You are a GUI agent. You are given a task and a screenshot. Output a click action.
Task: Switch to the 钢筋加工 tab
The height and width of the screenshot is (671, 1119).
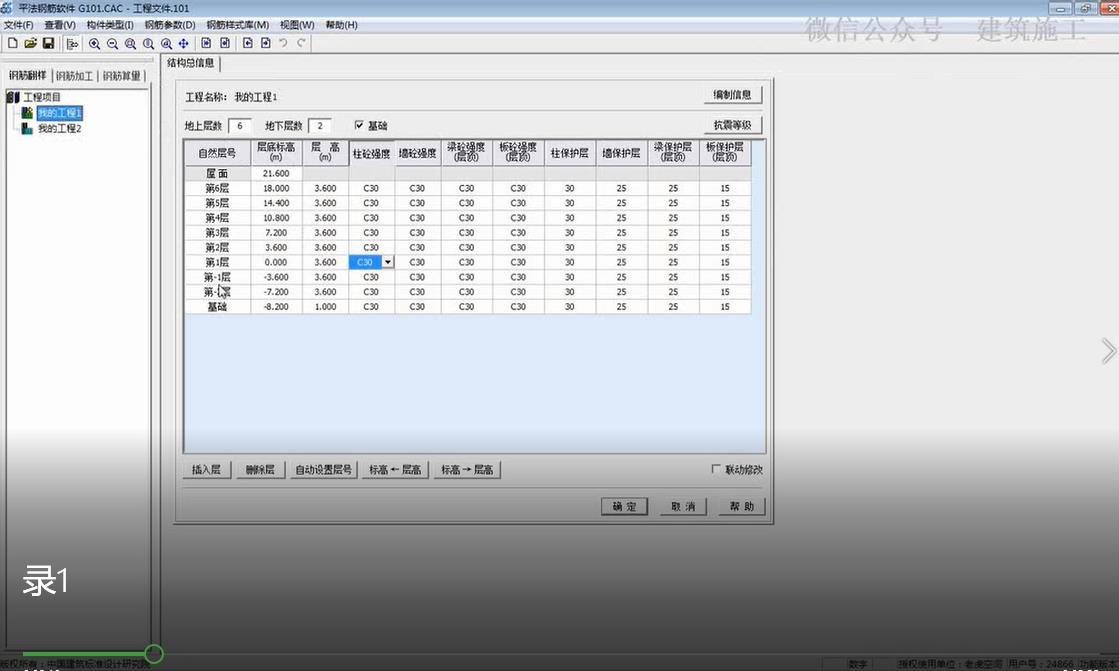tap(74, 76)
